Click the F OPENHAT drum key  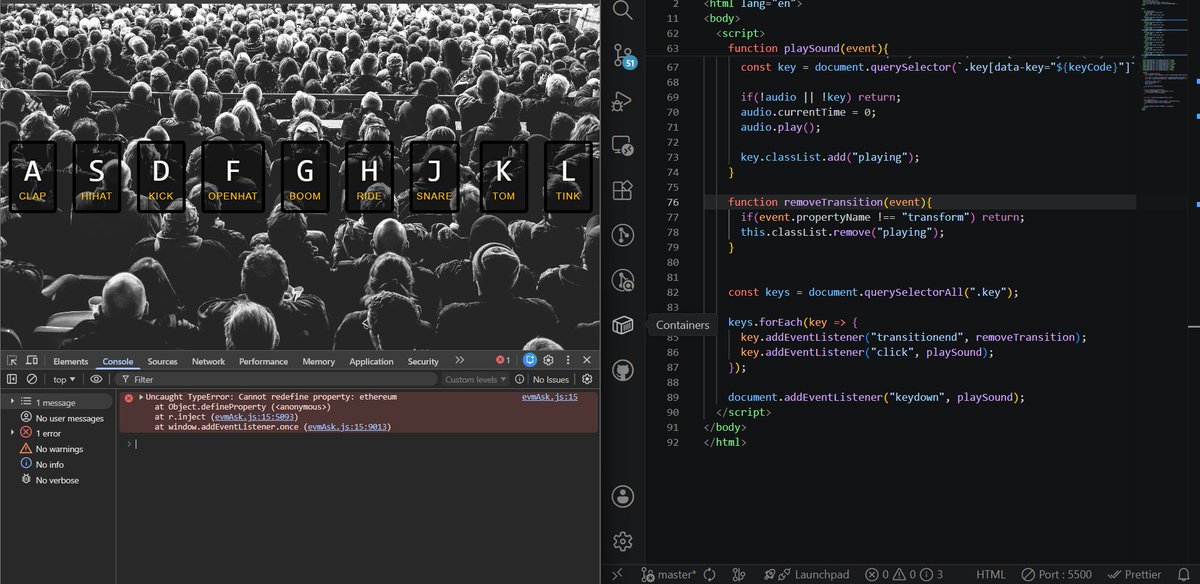pyautogui.click(x=232, y=177)
